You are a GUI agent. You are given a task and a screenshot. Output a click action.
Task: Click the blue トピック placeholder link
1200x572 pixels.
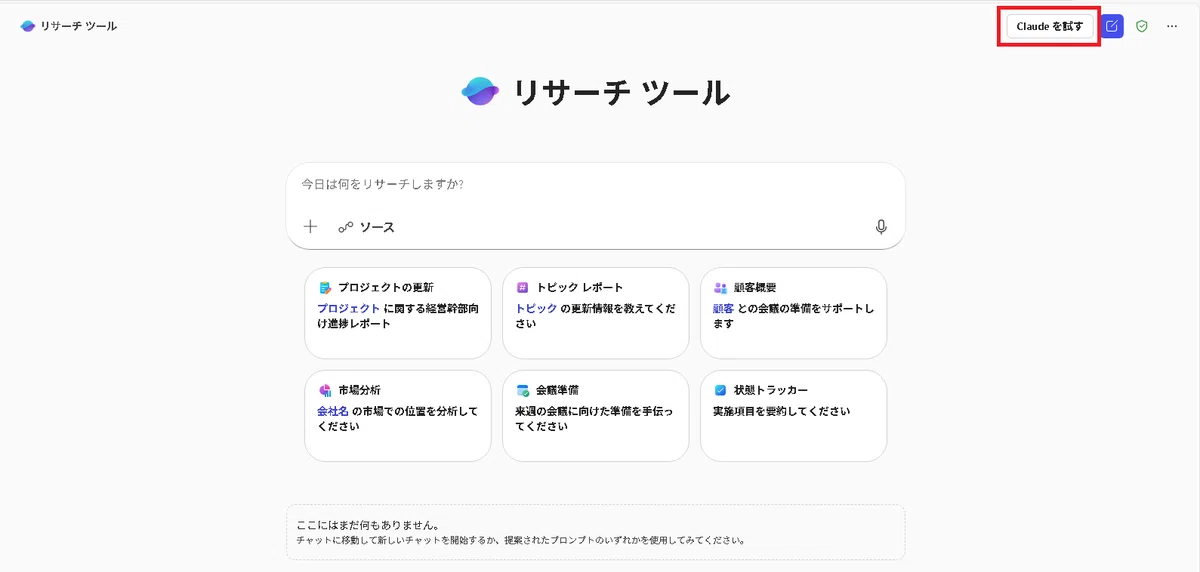pyautogui.click(x=536, y=309)
